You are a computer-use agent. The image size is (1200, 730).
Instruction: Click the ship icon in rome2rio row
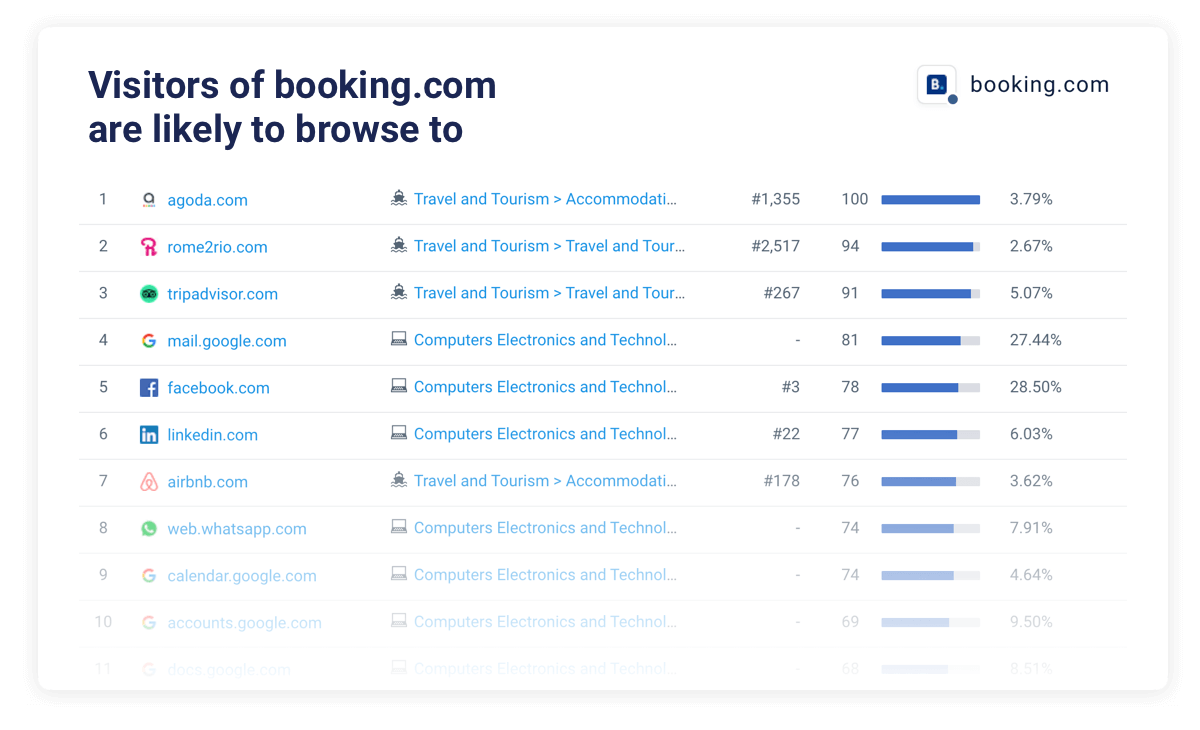(x=399, y=246)
